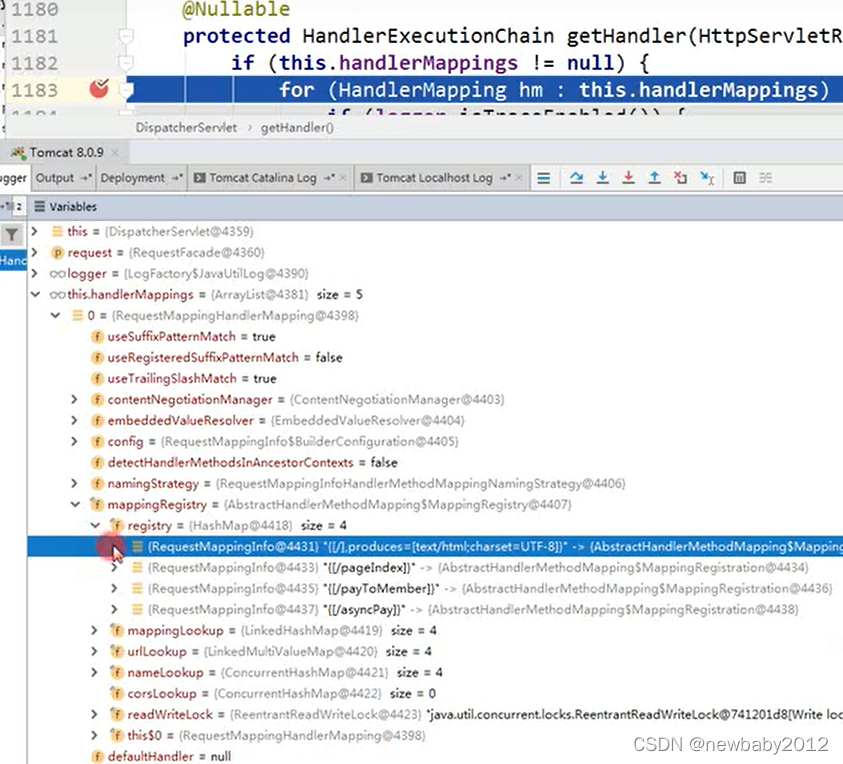
Task: Close the Tomcat Catalina Log tab
Action: coord(343,178)
